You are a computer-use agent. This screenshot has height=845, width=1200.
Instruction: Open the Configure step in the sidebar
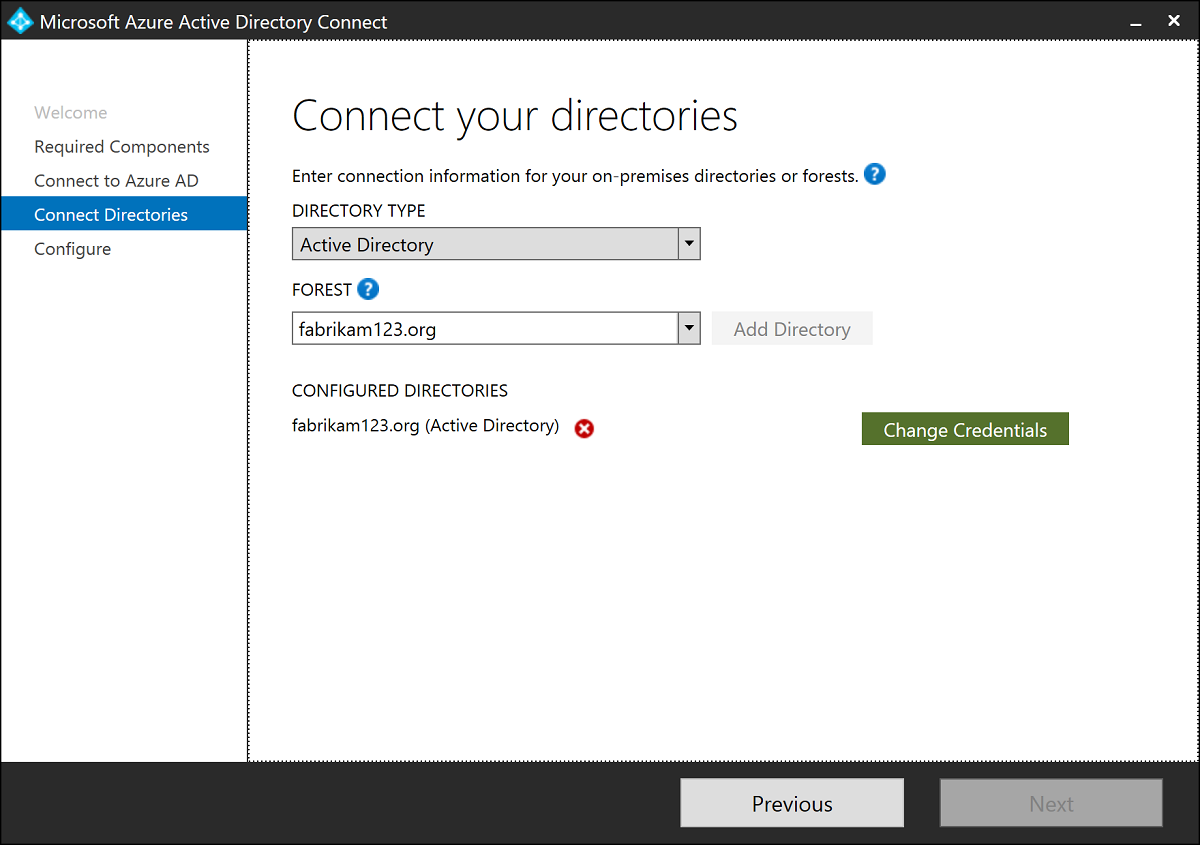[x=72, y=249]
